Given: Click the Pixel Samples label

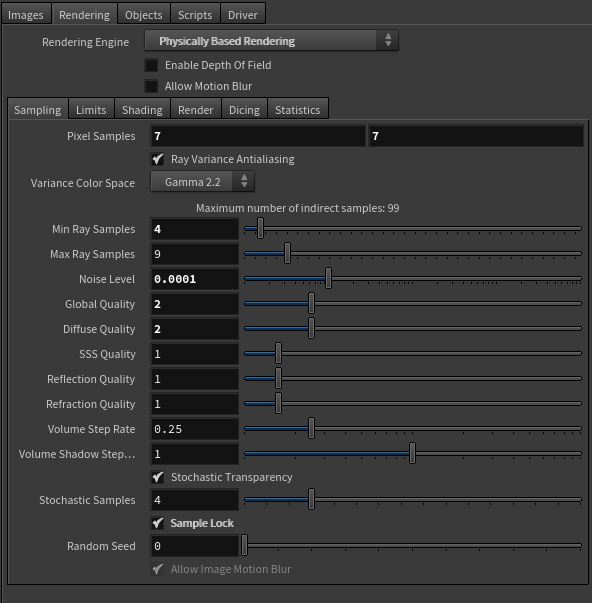Looking at the screenshot, I should (x=101, y=136).
